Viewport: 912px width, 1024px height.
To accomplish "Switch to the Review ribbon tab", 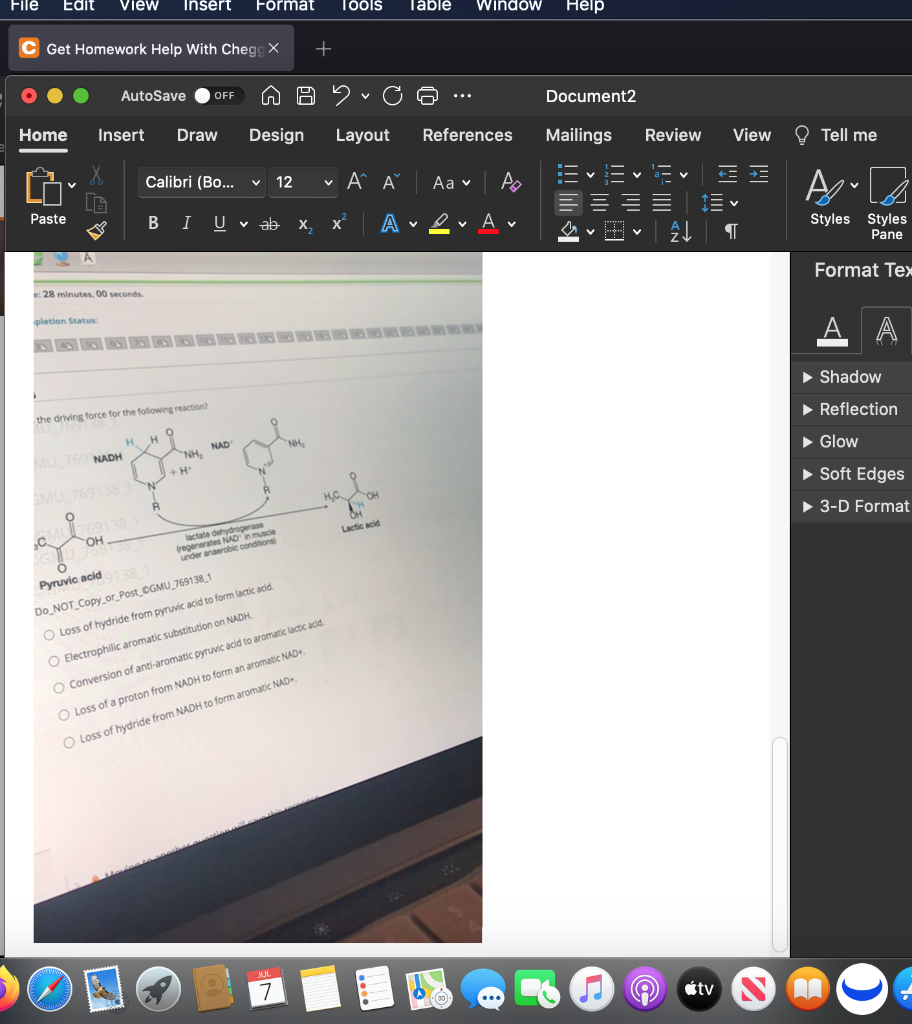I will tap(672, 135).
